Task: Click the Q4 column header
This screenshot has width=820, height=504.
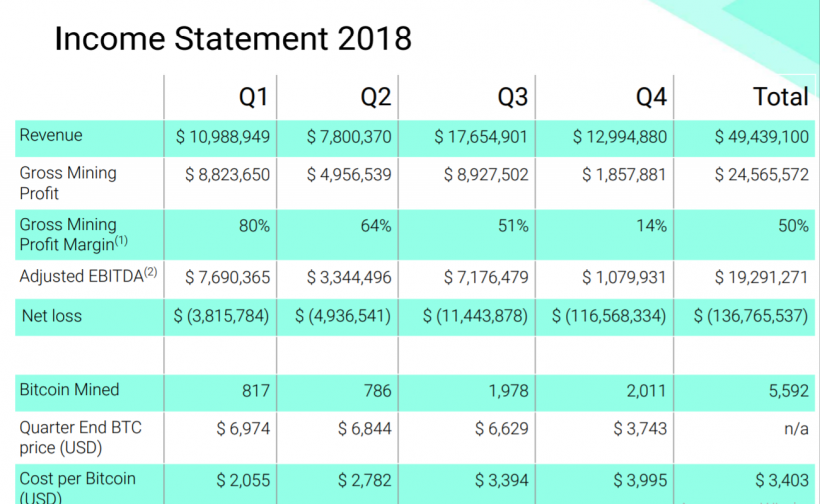Action: 651,97
